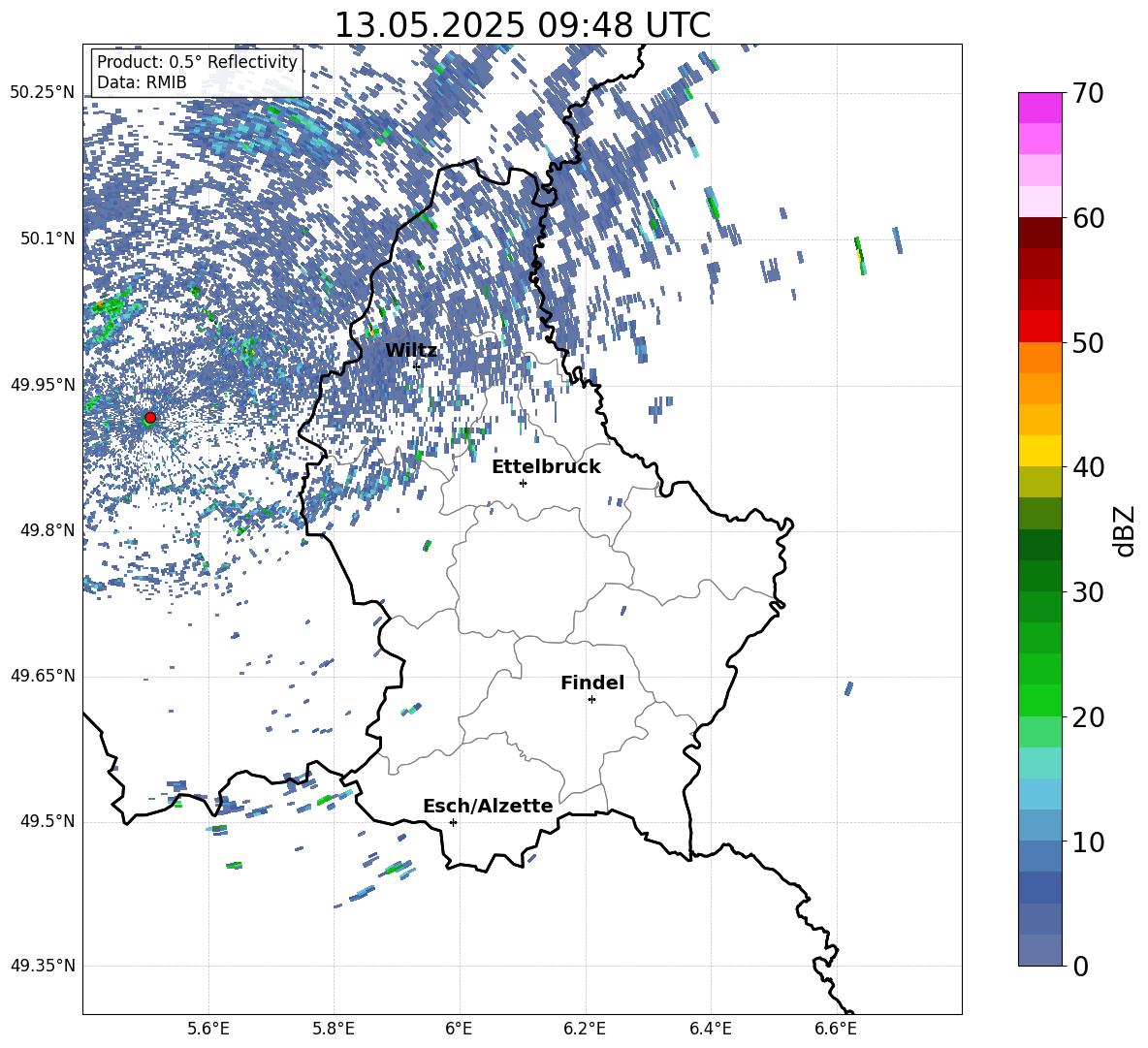Click the 40 colorbar tick label
Viewport: 1148px width, 1048px height.
point(1089,467)
